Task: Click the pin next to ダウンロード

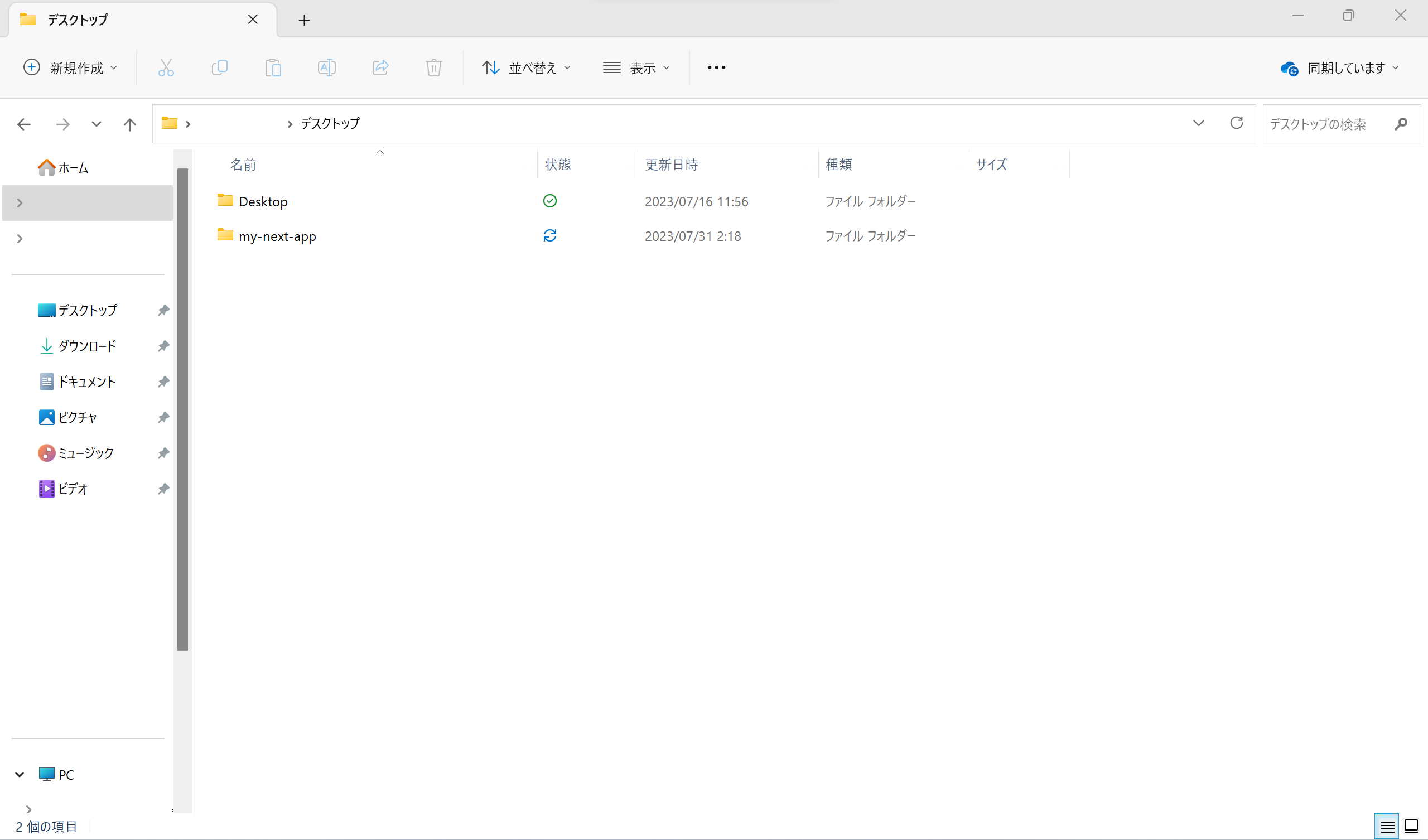Action: pyautogui.click(x=163, y=346)
